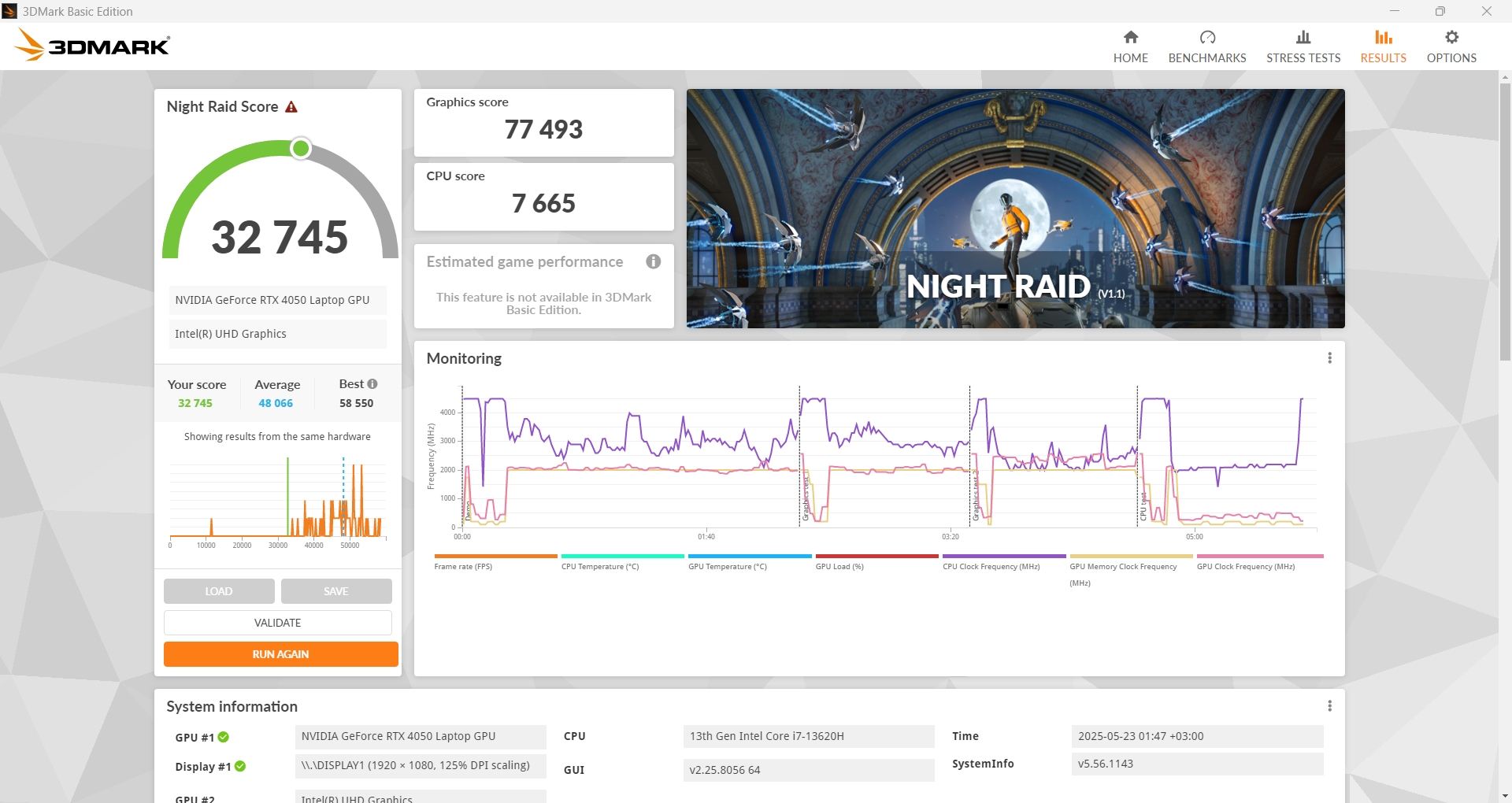Click the CPU score value 7 665
Viewport: 1512px width, 803px height.
(x=544, y=203)
